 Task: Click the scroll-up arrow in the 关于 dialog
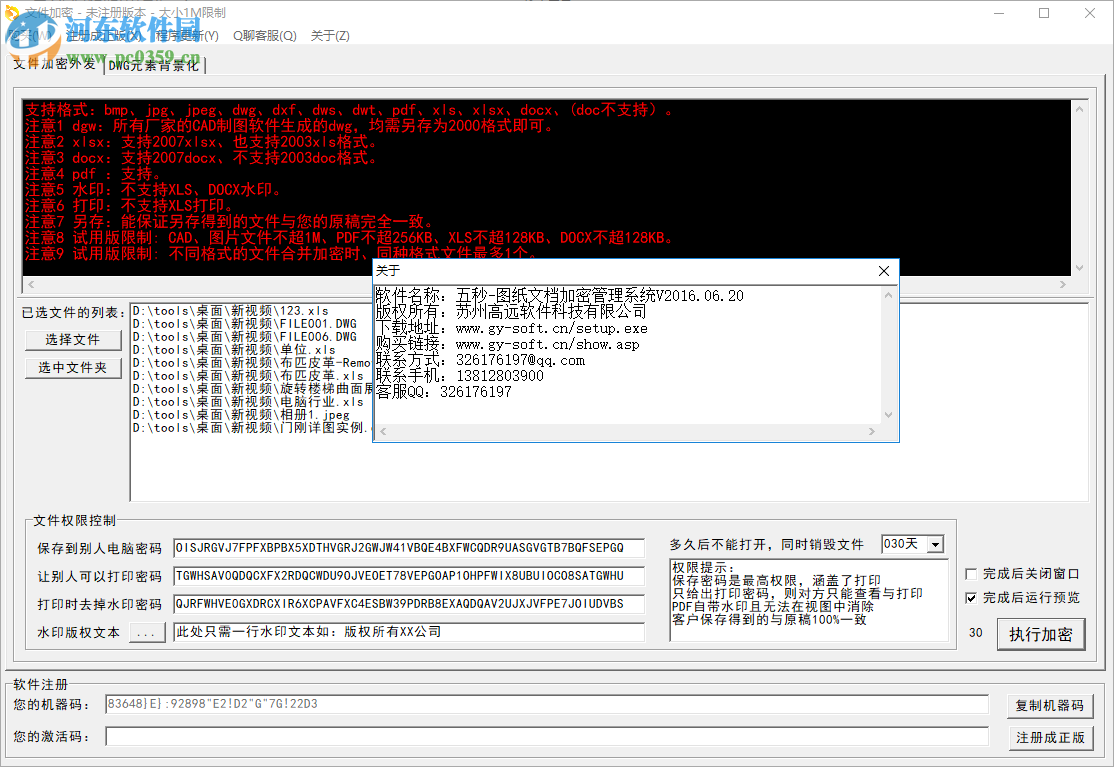888,295
